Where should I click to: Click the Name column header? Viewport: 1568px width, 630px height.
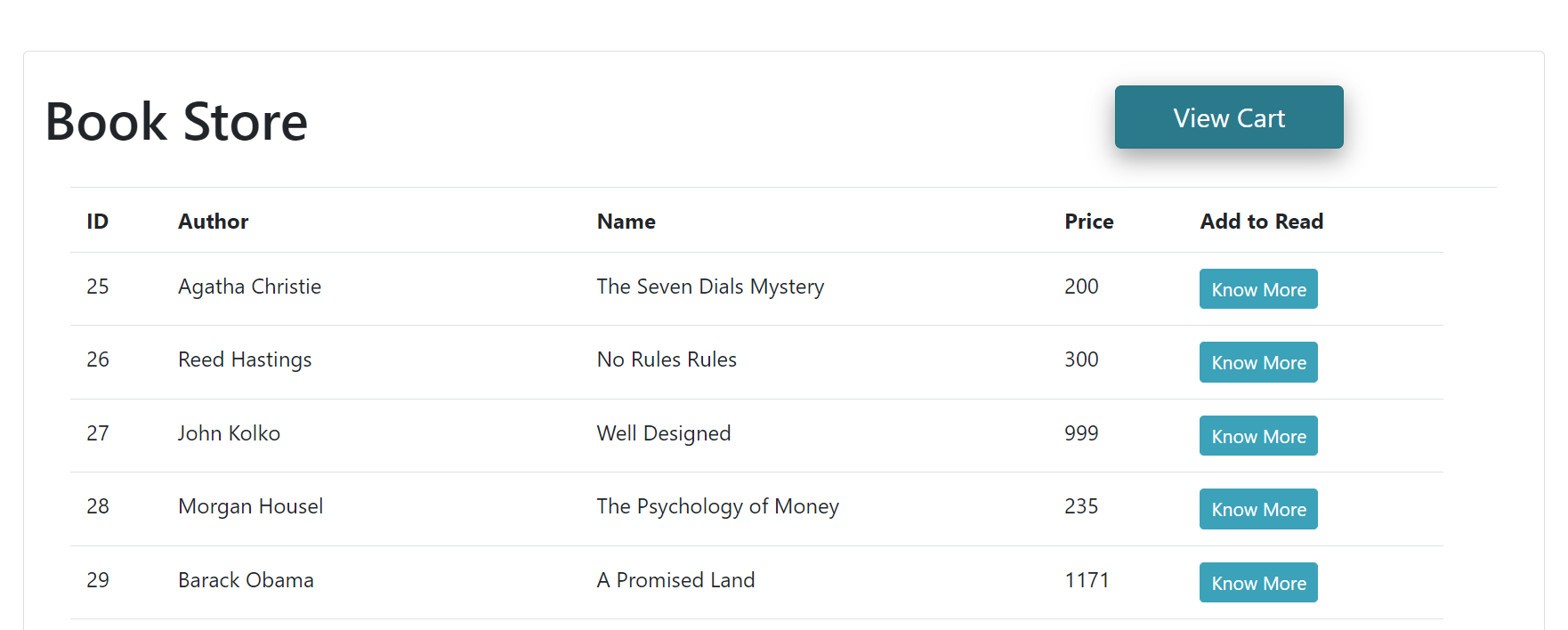[626, 222]
